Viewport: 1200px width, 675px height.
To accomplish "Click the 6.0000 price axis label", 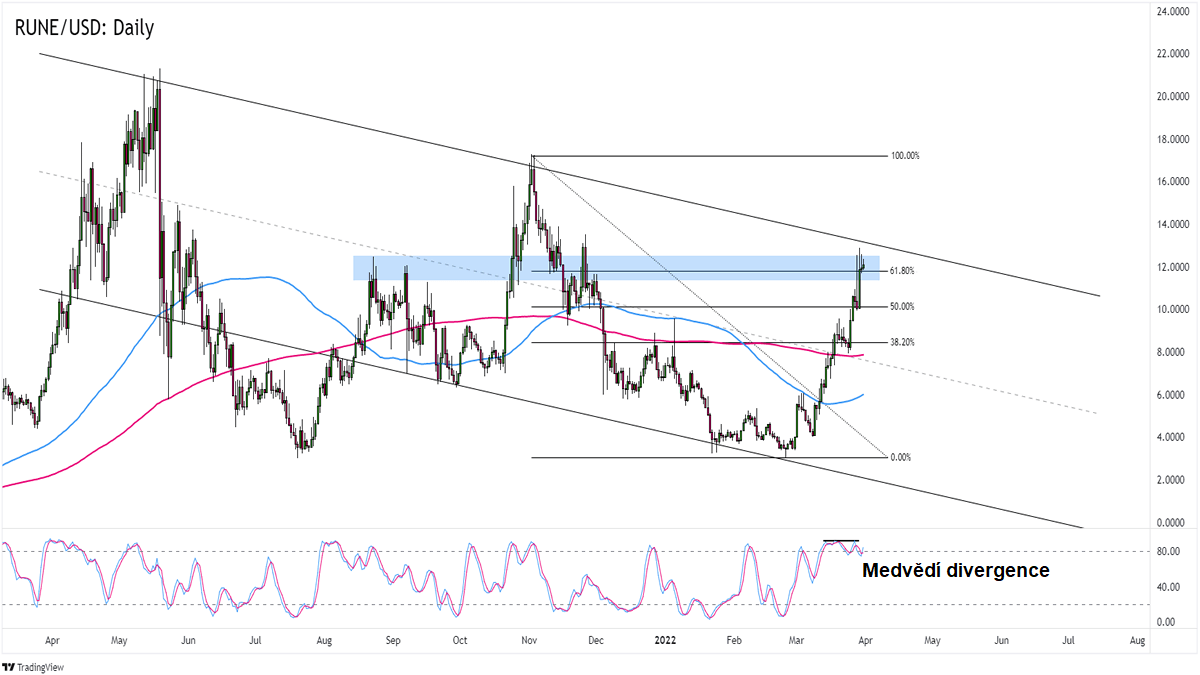I will (x=1169, y=395).
